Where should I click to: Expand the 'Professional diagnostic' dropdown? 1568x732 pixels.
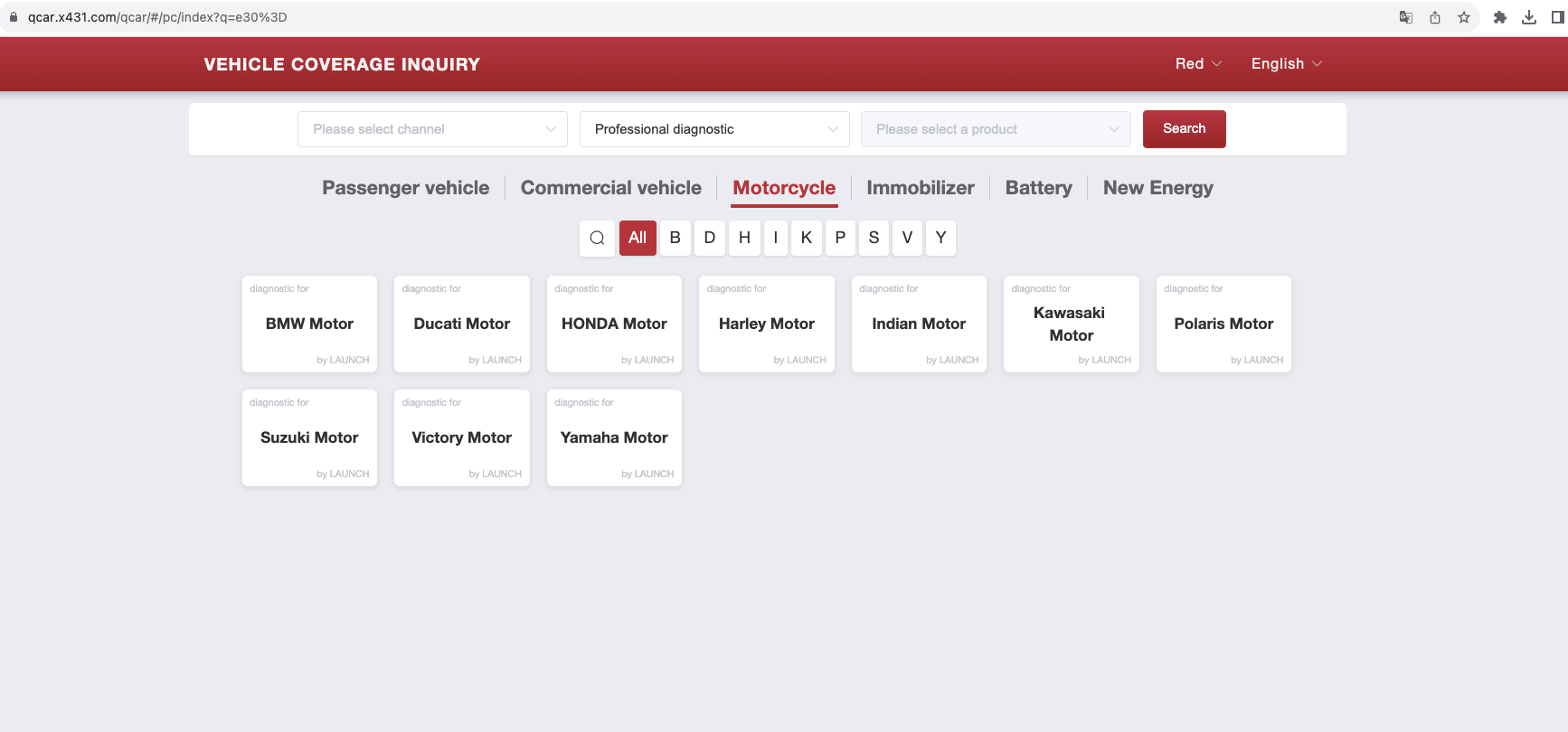pos(714,129)
